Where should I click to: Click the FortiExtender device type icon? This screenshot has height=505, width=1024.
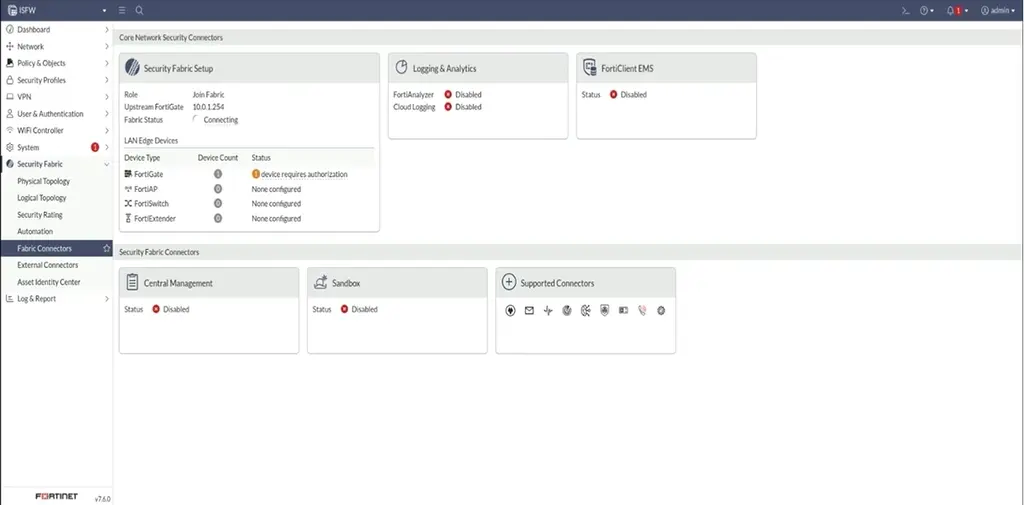click(x=129, y=218)
